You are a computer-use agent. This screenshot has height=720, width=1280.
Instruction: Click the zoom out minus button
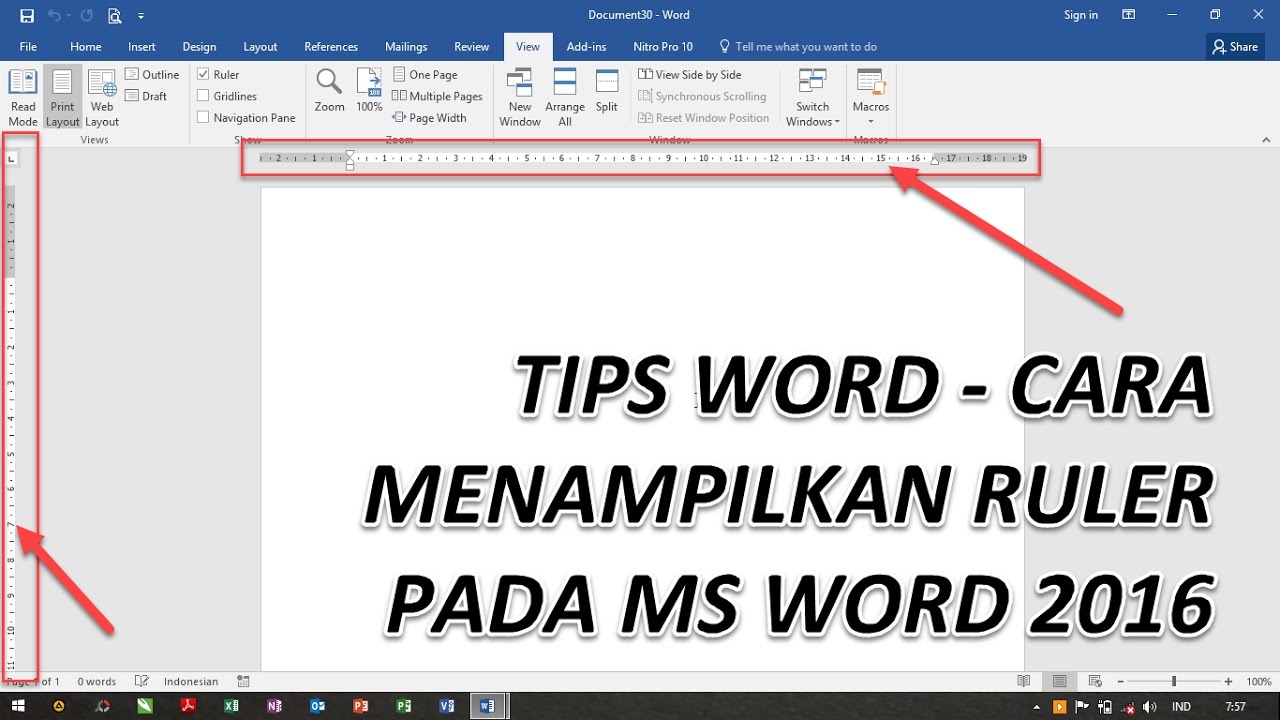[1120, 682]
